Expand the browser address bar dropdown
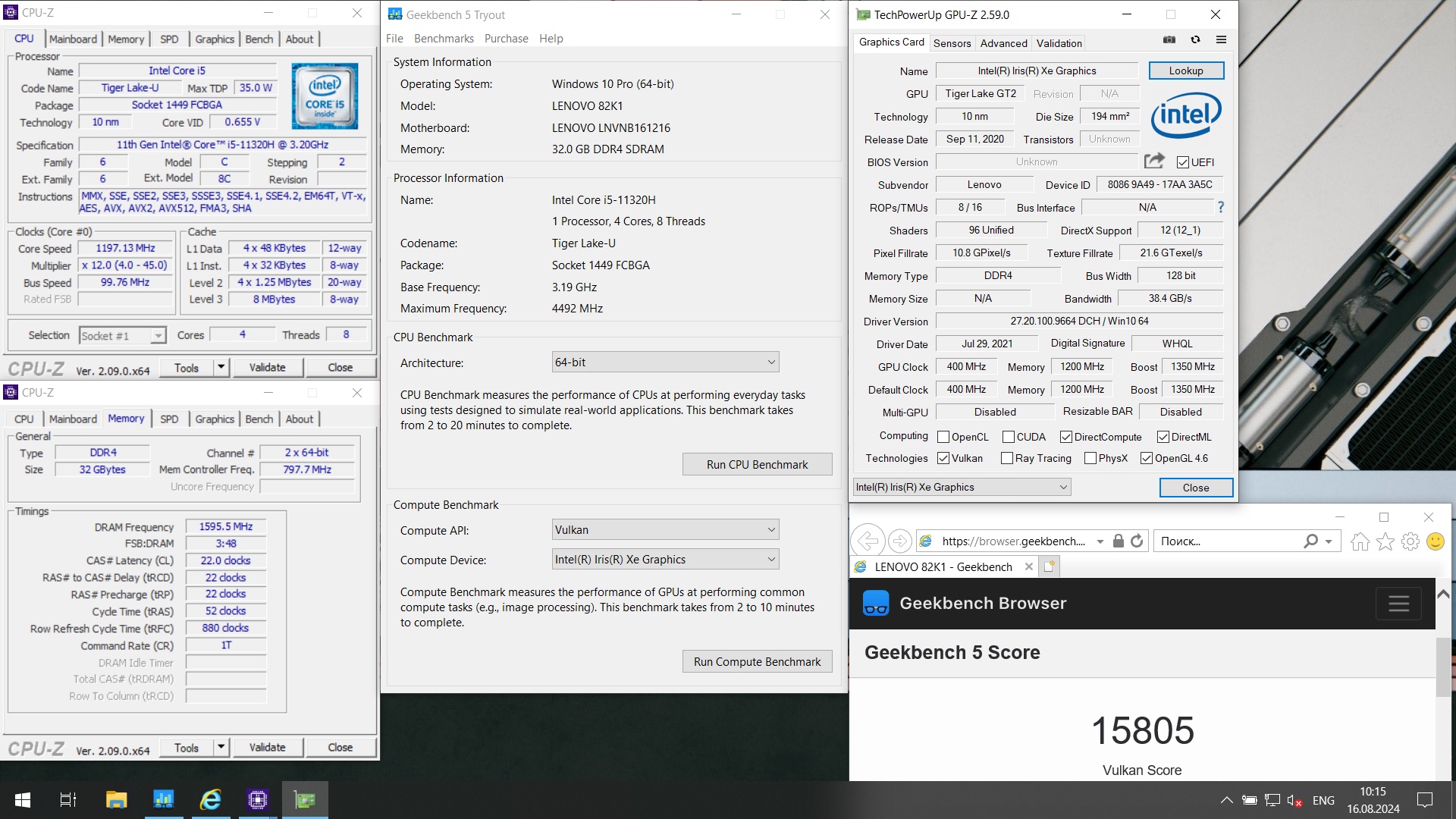 point(1100,541)
